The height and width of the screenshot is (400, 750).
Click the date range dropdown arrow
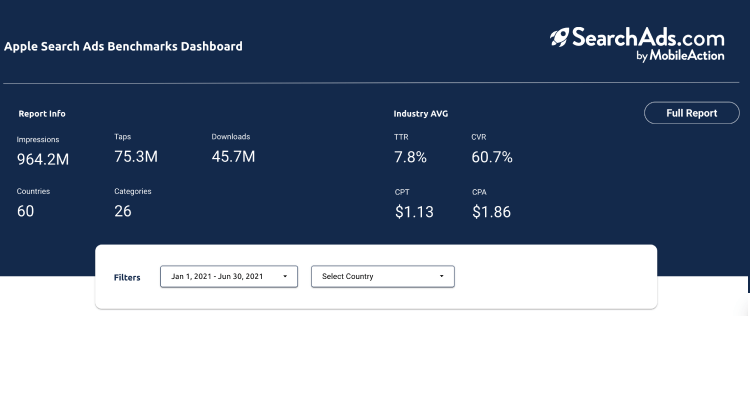coord(285,276)
